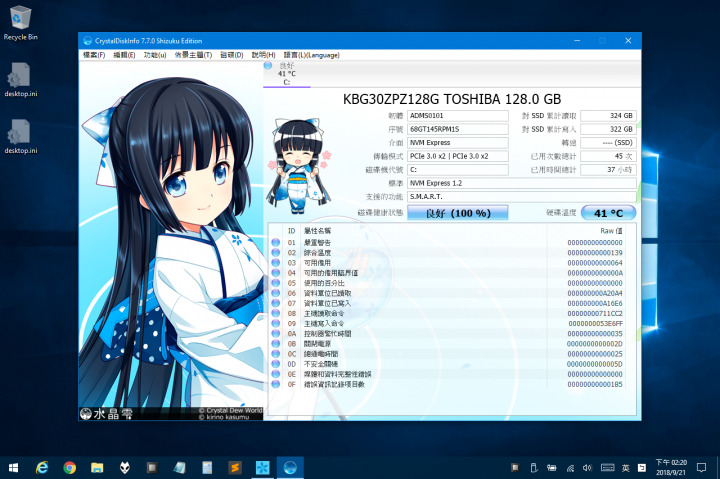720x479 pixels.
Task: Open the 編輯(E) menu
Action: pyautogui.click(x=124, y=55)
